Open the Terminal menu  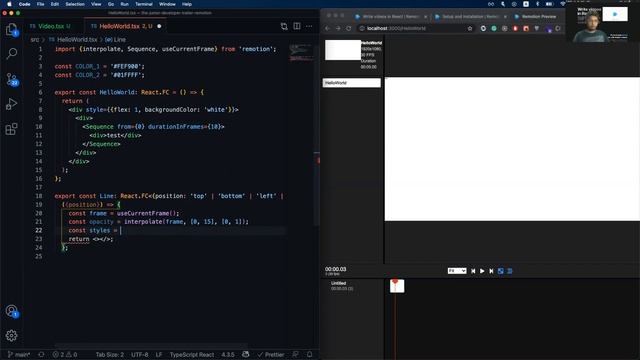tap(144, 4)
